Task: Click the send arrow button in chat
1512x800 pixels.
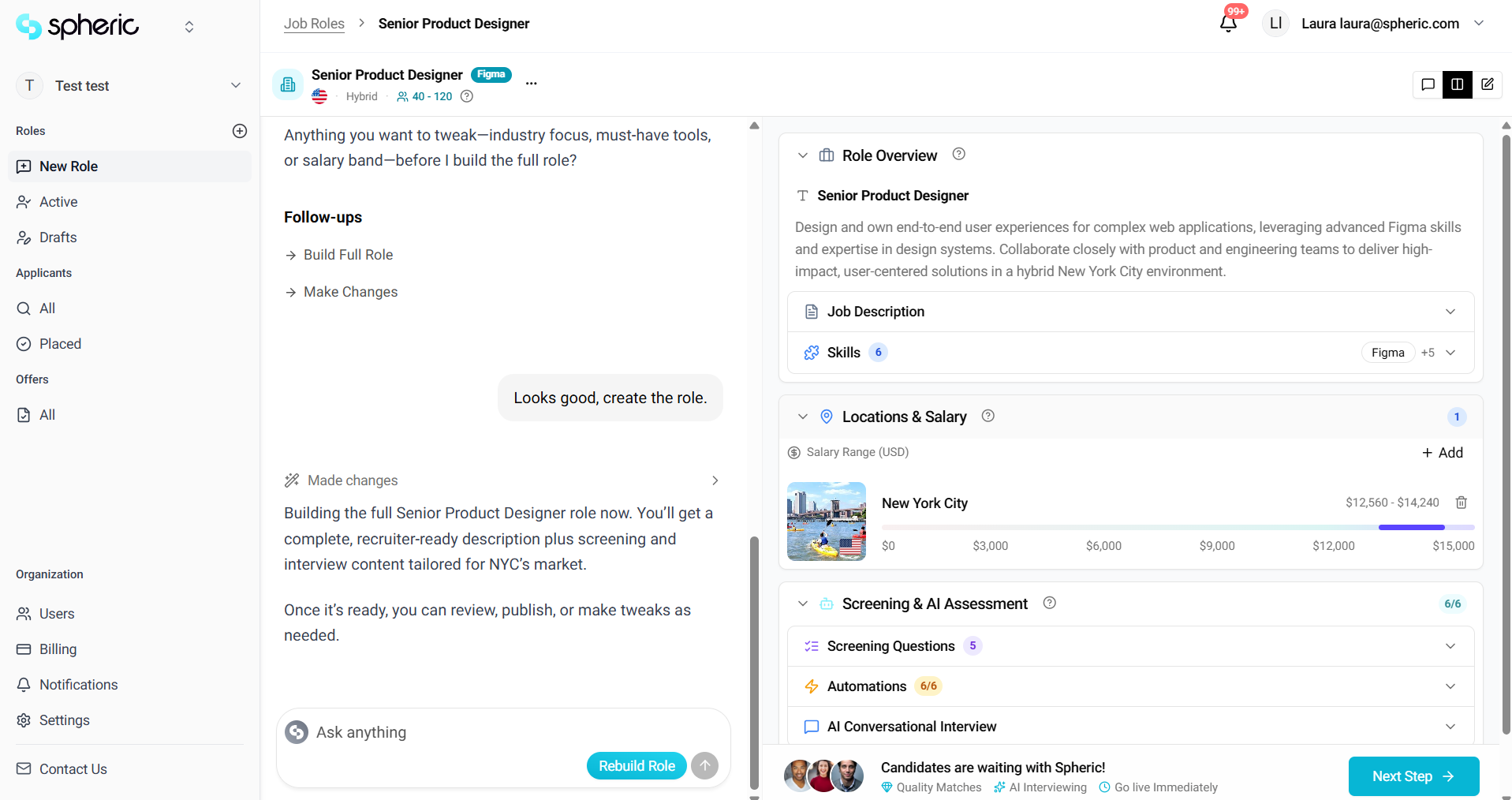Action: (704, 765)
